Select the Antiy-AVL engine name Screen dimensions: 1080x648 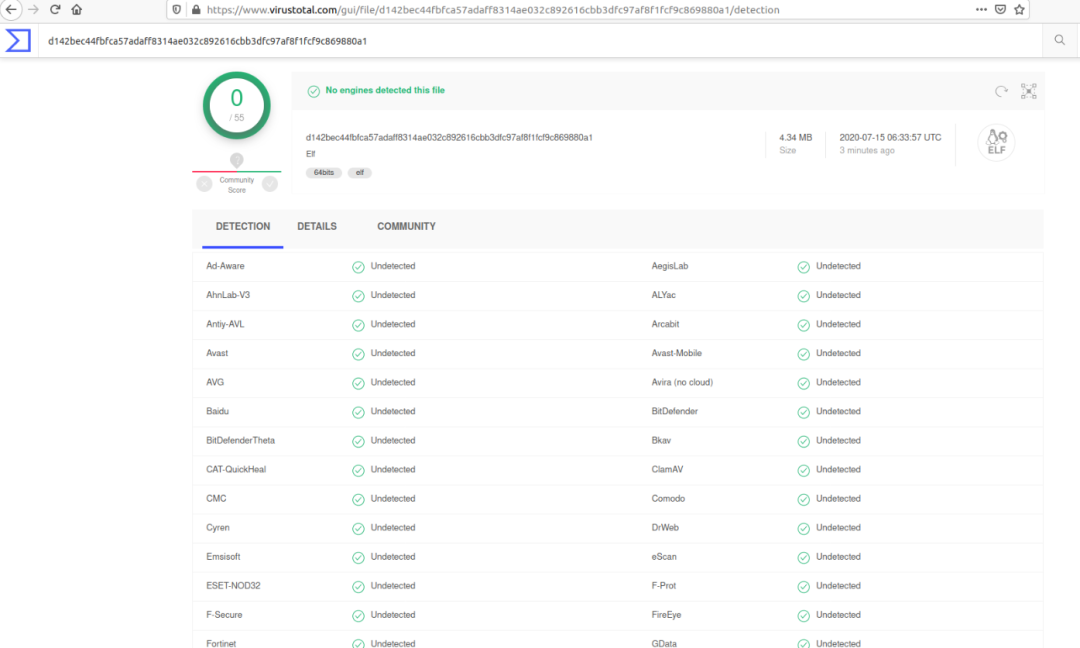click(225, 324)
